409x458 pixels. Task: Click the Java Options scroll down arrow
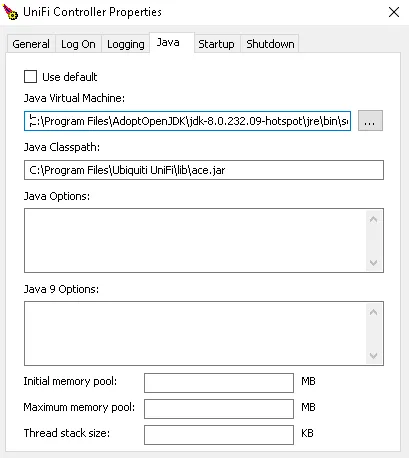click(373, 263)
